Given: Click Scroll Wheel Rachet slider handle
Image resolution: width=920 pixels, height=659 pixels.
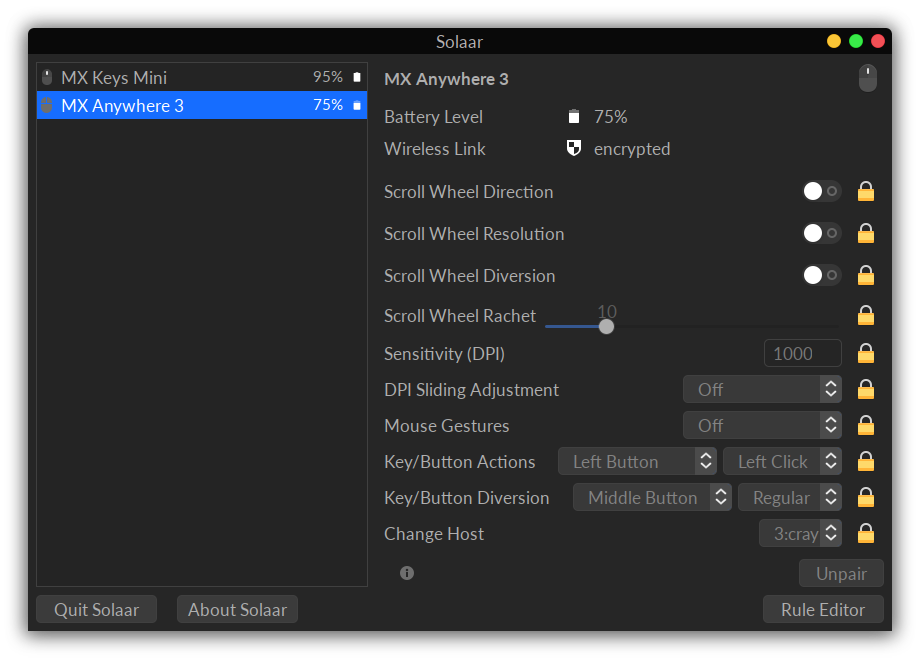Looking at the screenshot, I should [x=606, y=326].
